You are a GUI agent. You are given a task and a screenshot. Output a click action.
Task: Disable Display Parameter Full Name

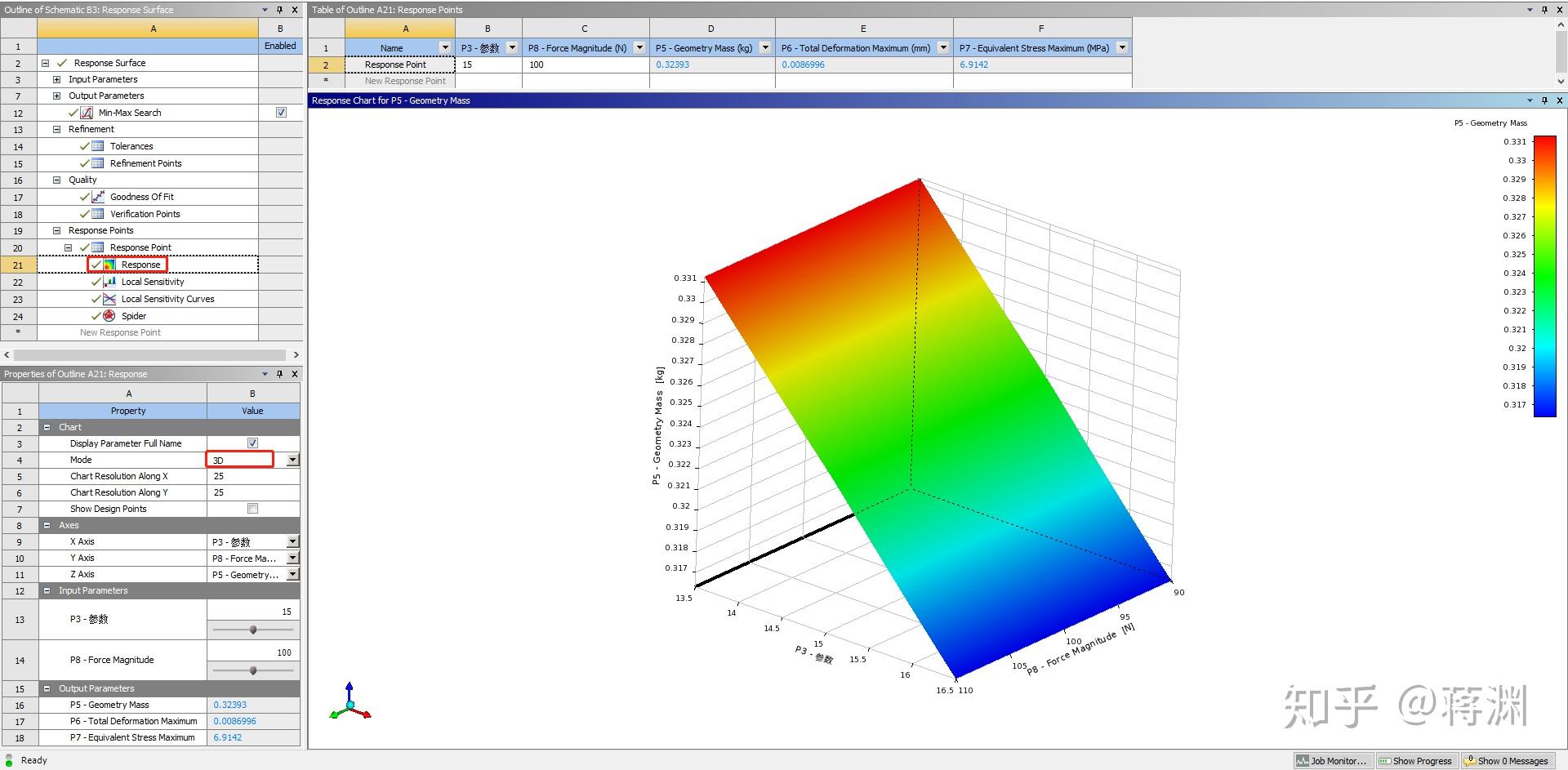pos(252,443)
